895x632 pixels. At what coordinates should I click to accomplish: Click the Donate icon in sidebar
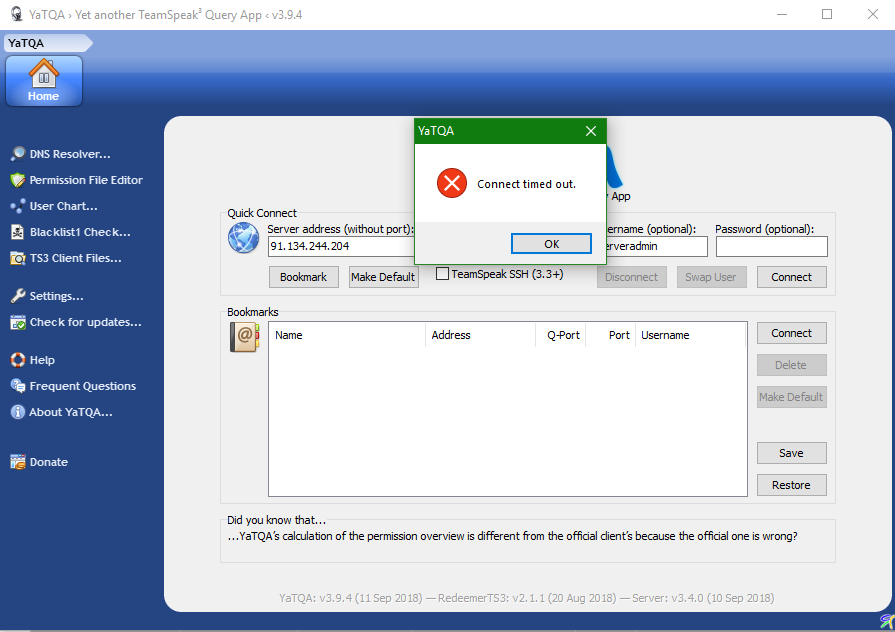18,462
